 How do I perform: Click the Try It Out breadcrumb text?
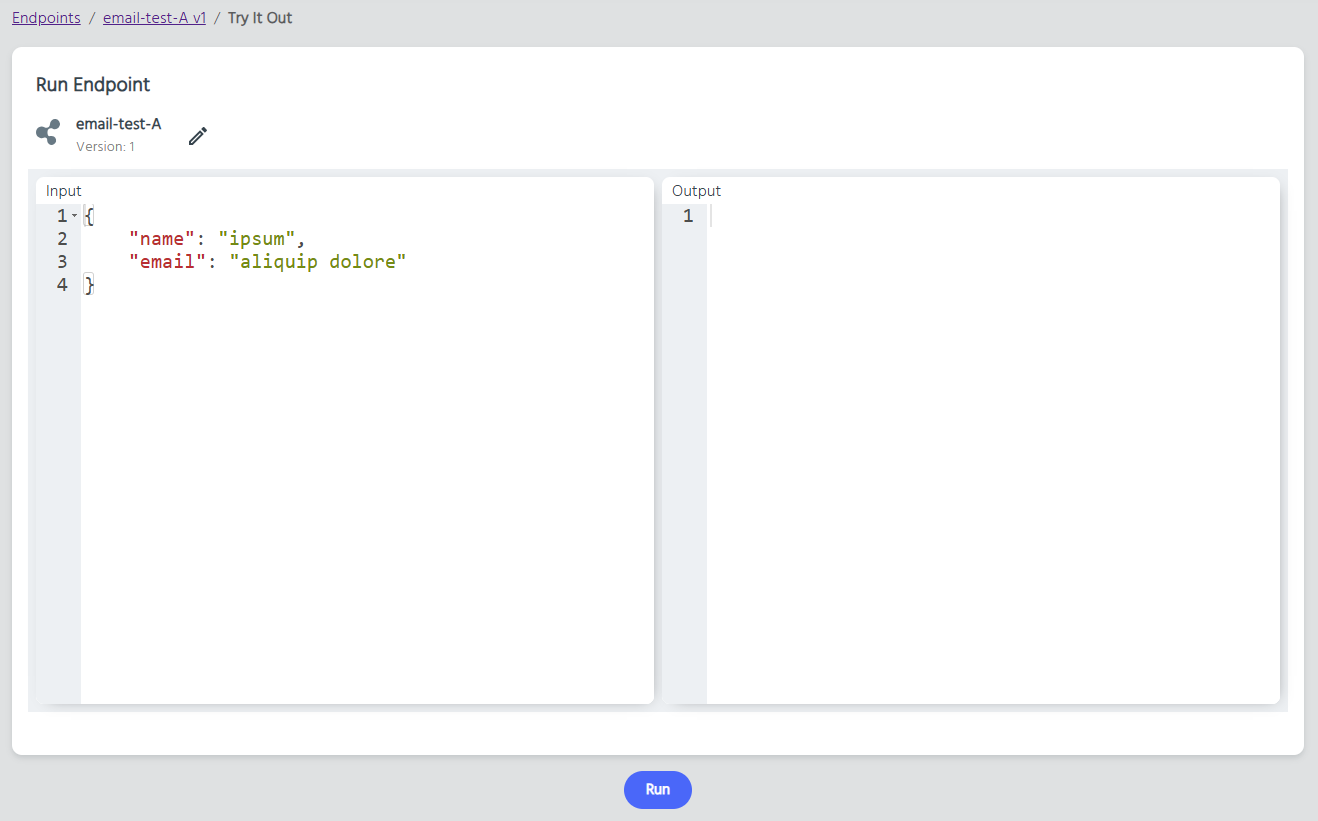[x=260, y=18]
